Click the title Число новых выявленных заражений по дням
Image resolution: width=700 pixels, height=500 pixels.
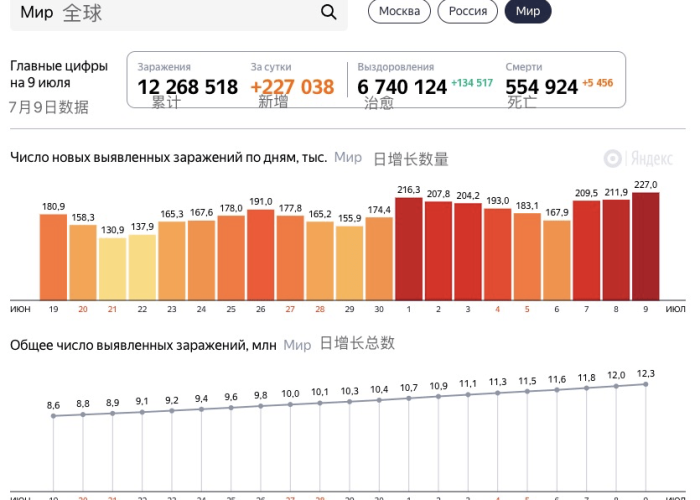[168, 158]
